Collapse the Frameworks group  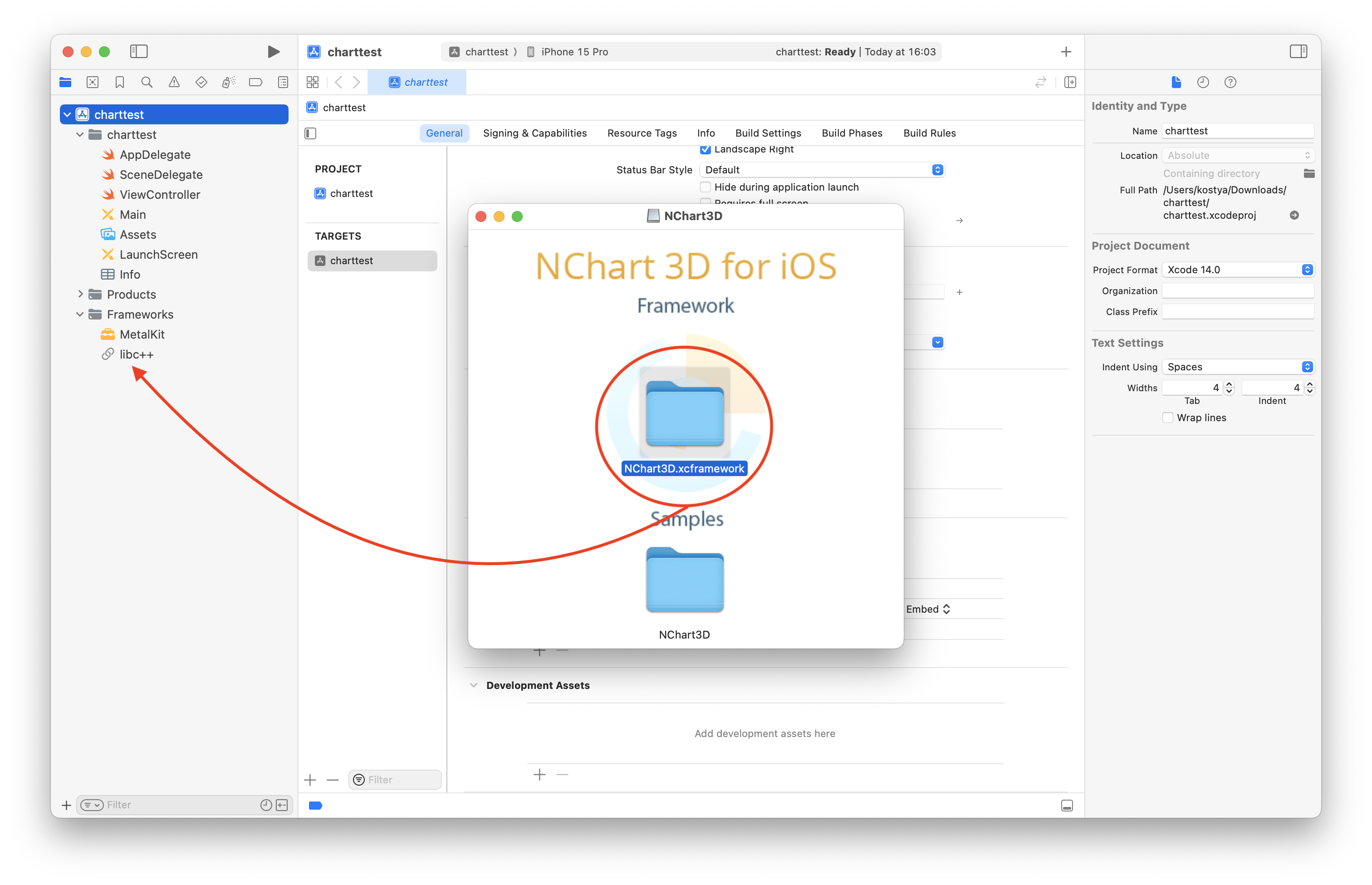(80, 315)
